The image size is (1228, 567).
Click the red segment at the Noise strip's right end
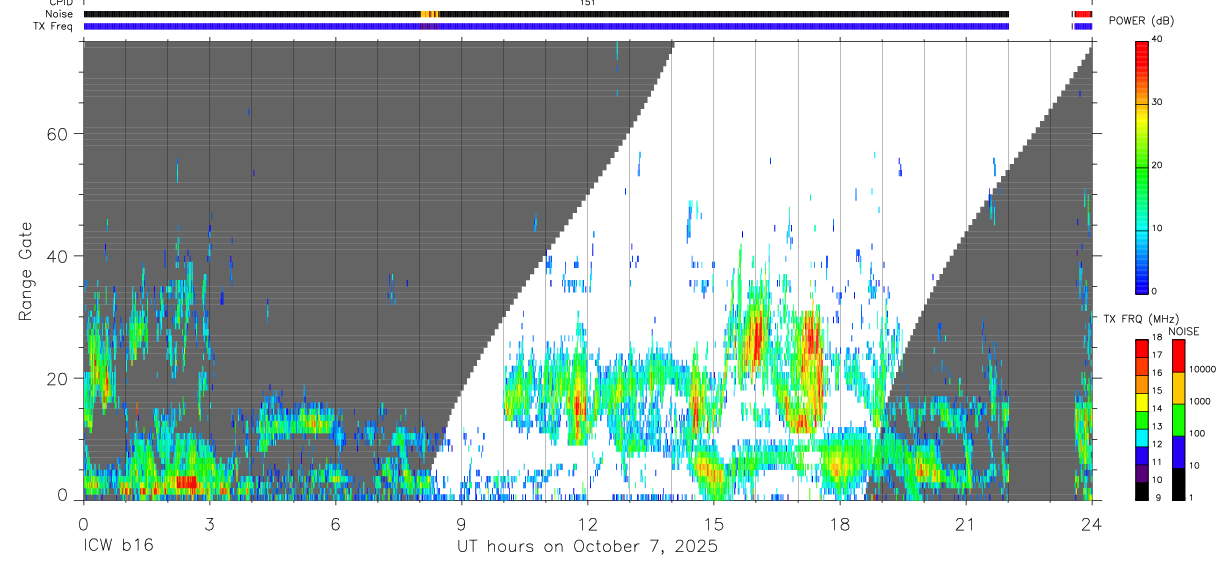1083,14
